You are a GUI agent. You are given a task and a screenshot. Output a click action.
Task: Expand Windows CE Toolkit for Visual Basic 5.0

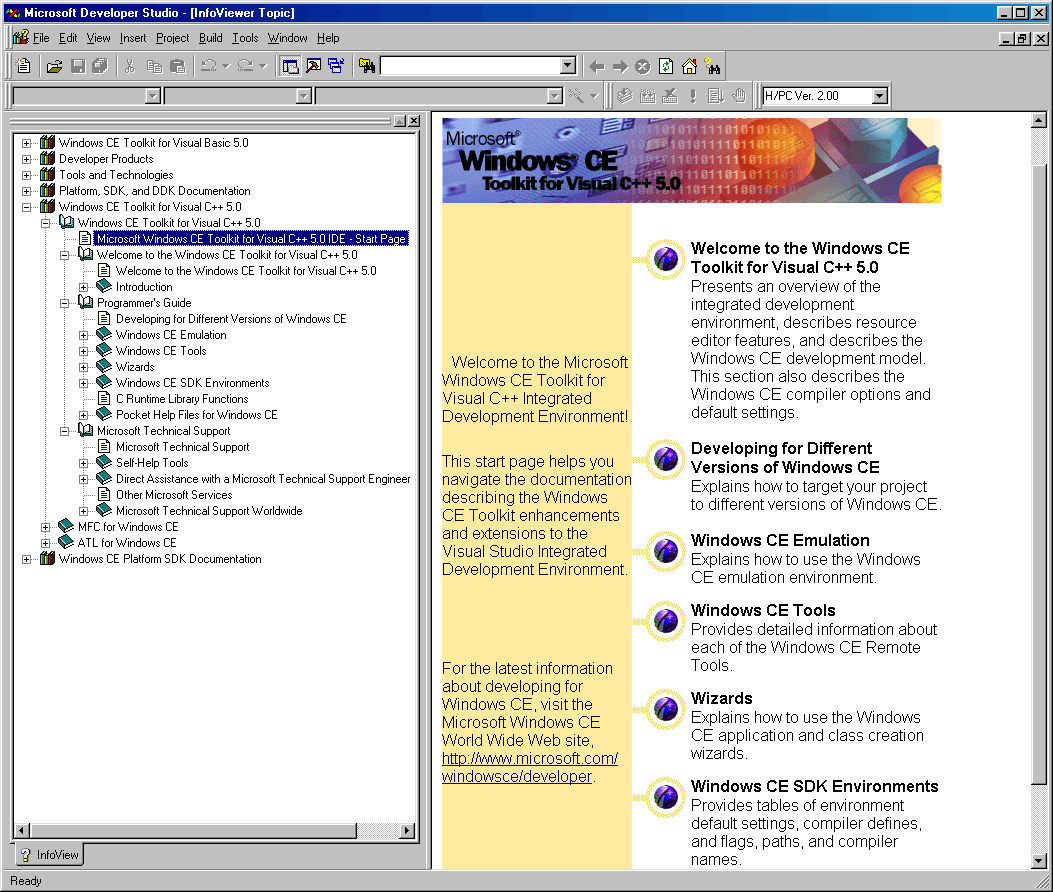coord(26,143)
